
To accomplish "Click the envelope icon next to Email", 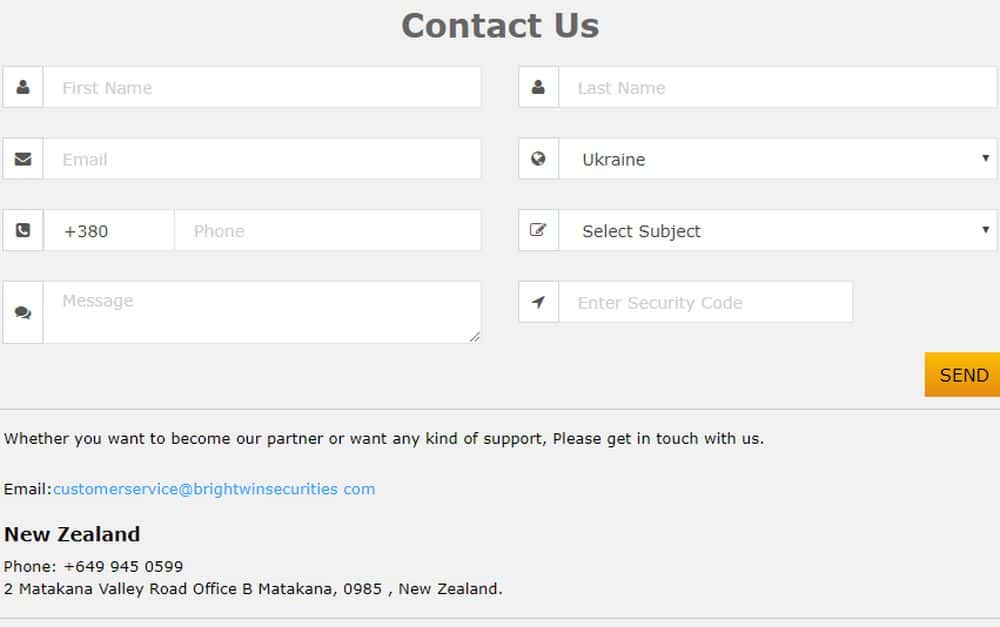I will (x=23, y=159).
